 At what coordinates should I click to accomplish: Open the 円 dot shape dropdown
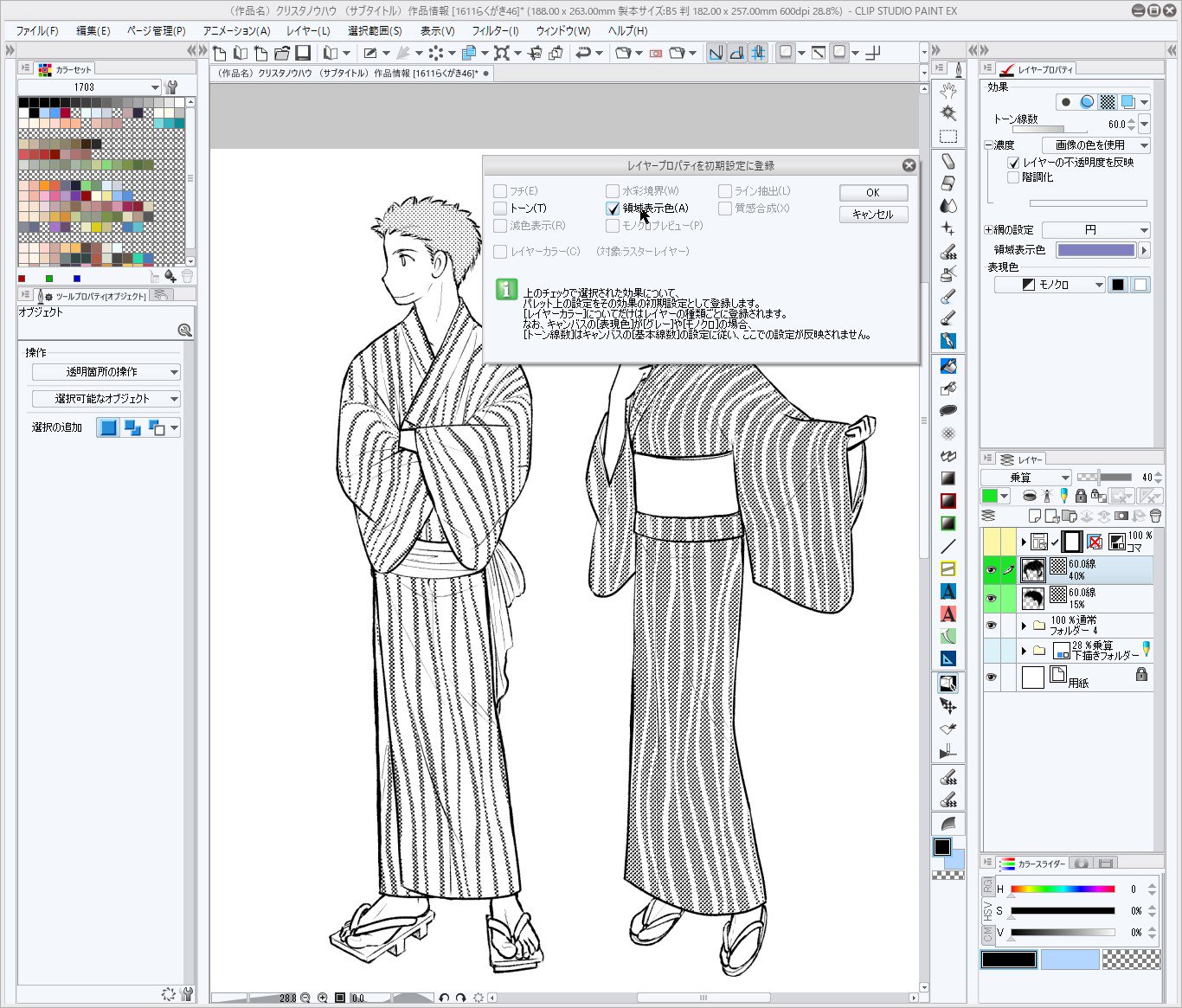pyautogui.click(x=1095, y=229)
